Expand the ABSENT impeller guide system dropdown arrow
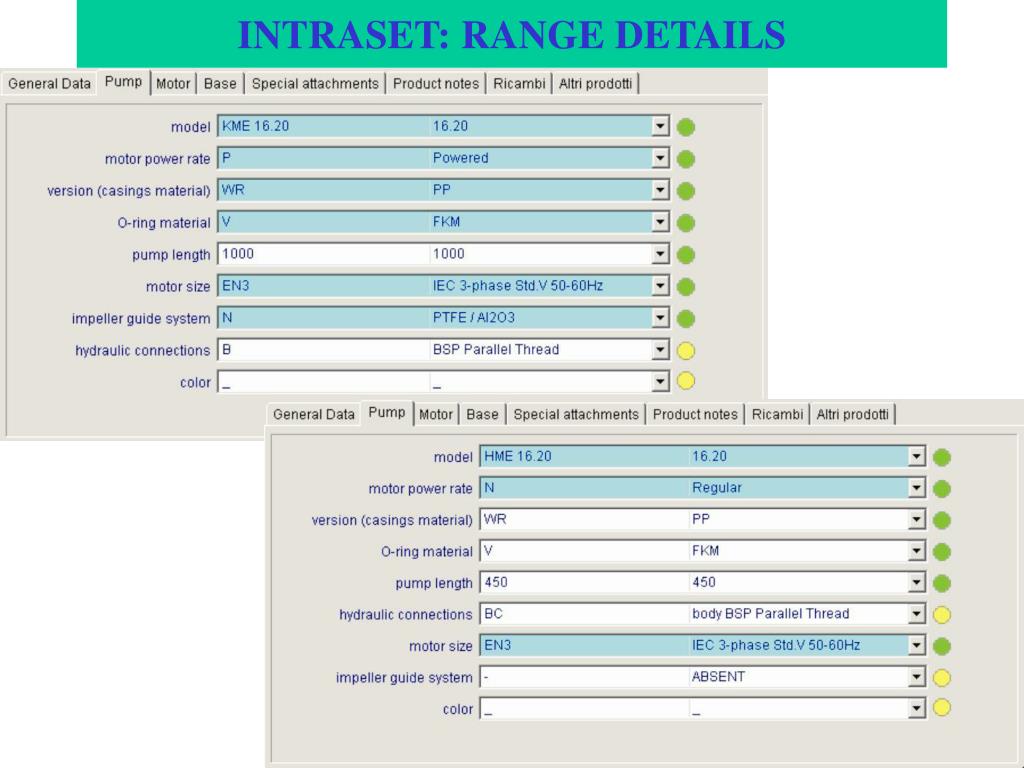The image size is (1024, 768). click(917, 677)
